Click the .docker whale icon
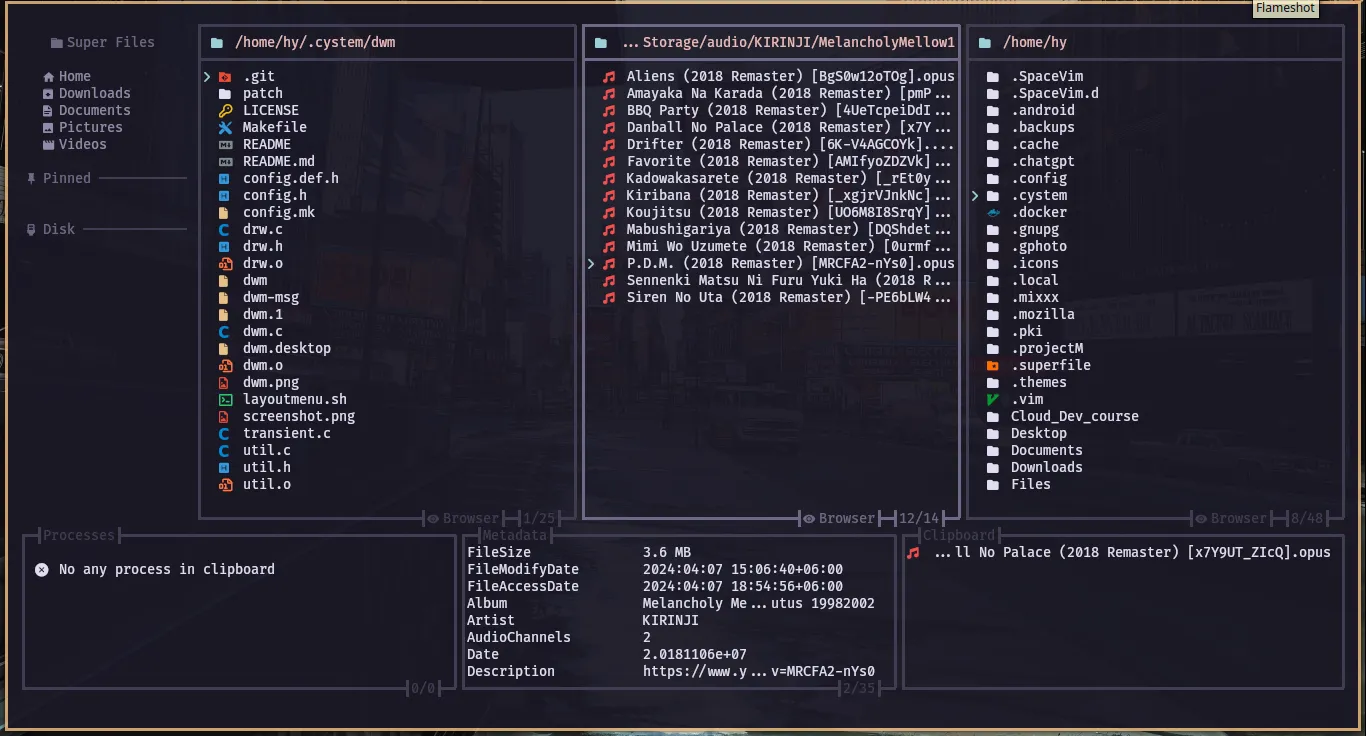 pos(993,213)
